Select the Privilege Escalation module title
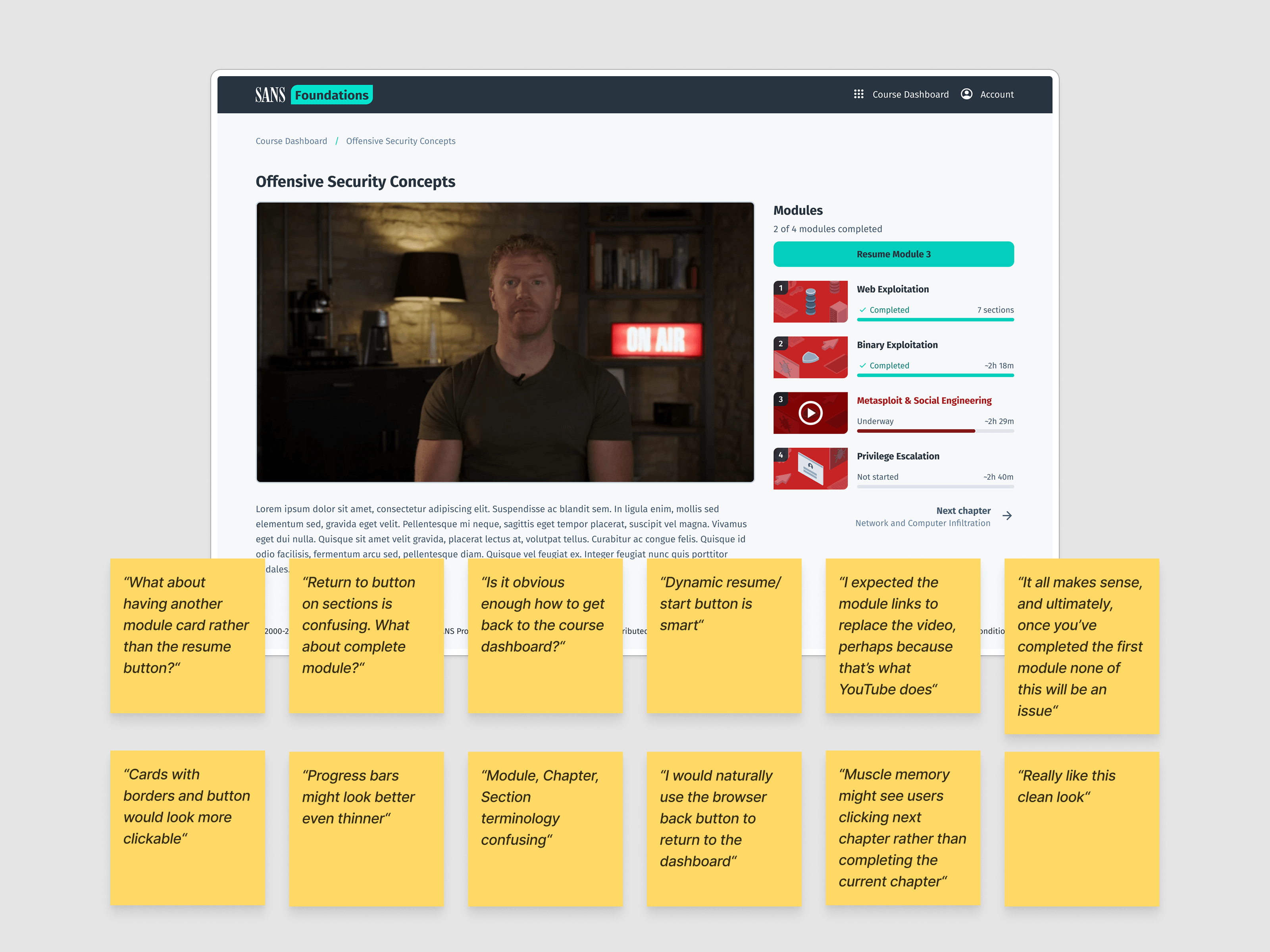 coord(898,456)
